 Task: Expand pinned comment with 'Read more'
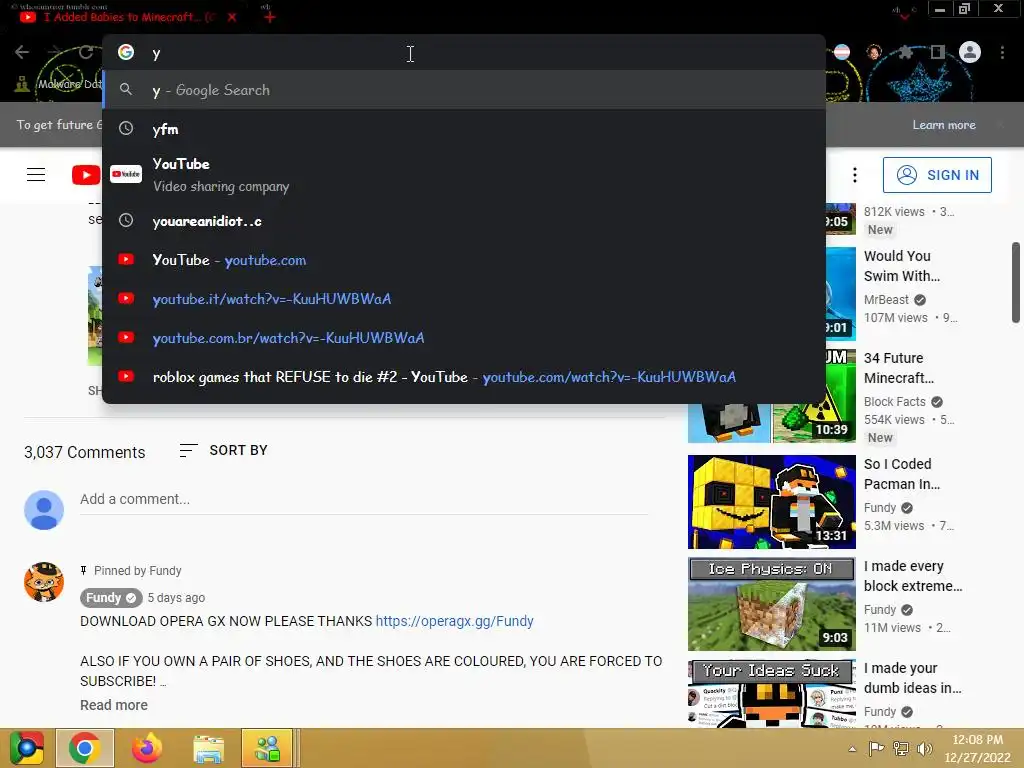point(114,705)
